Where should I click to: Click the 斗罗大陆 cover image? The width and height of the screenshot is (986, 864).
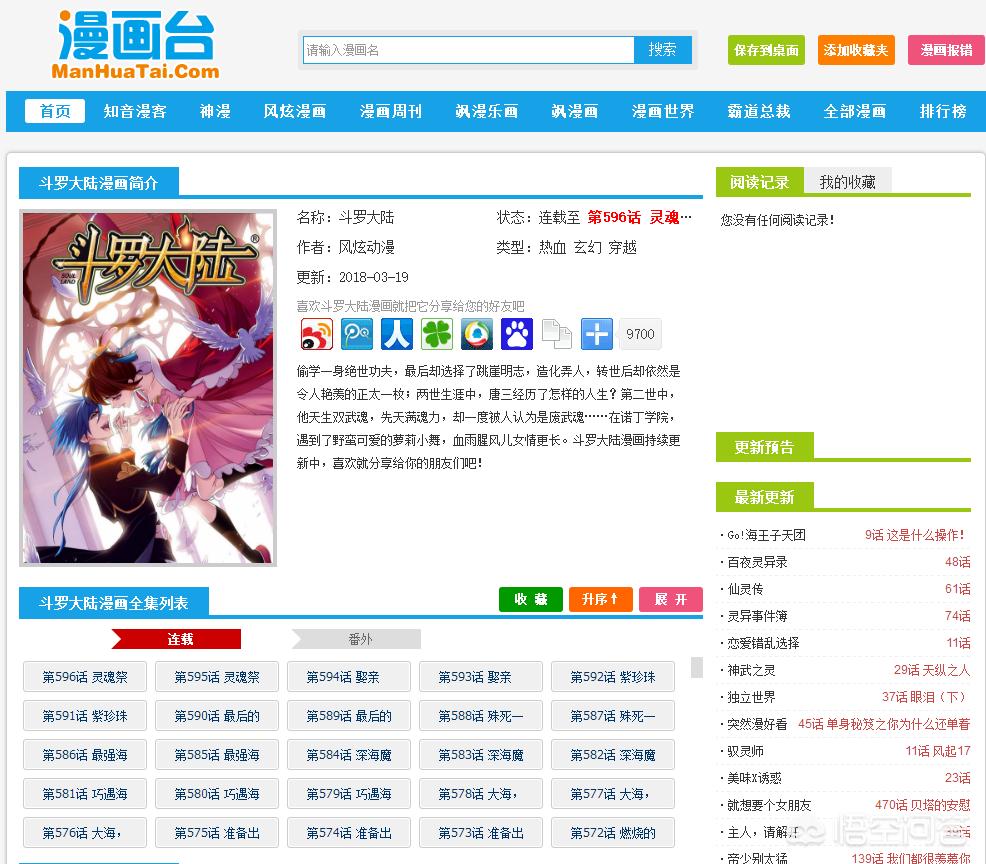click(x=148, y=388)
